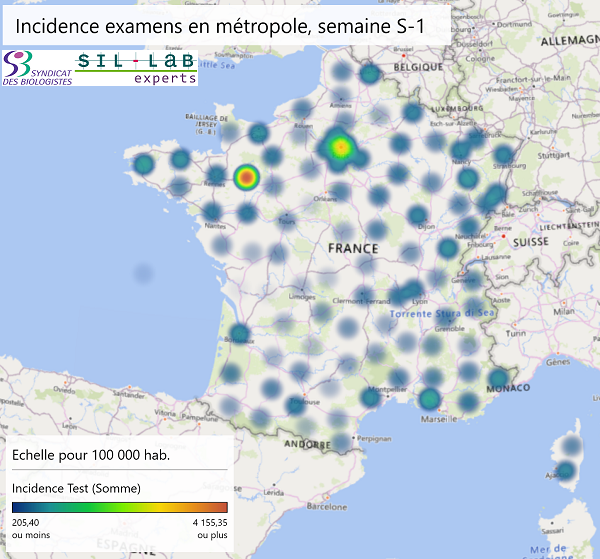
Task: Click the ANDORRE label on the map
Action: pos(308,443)
